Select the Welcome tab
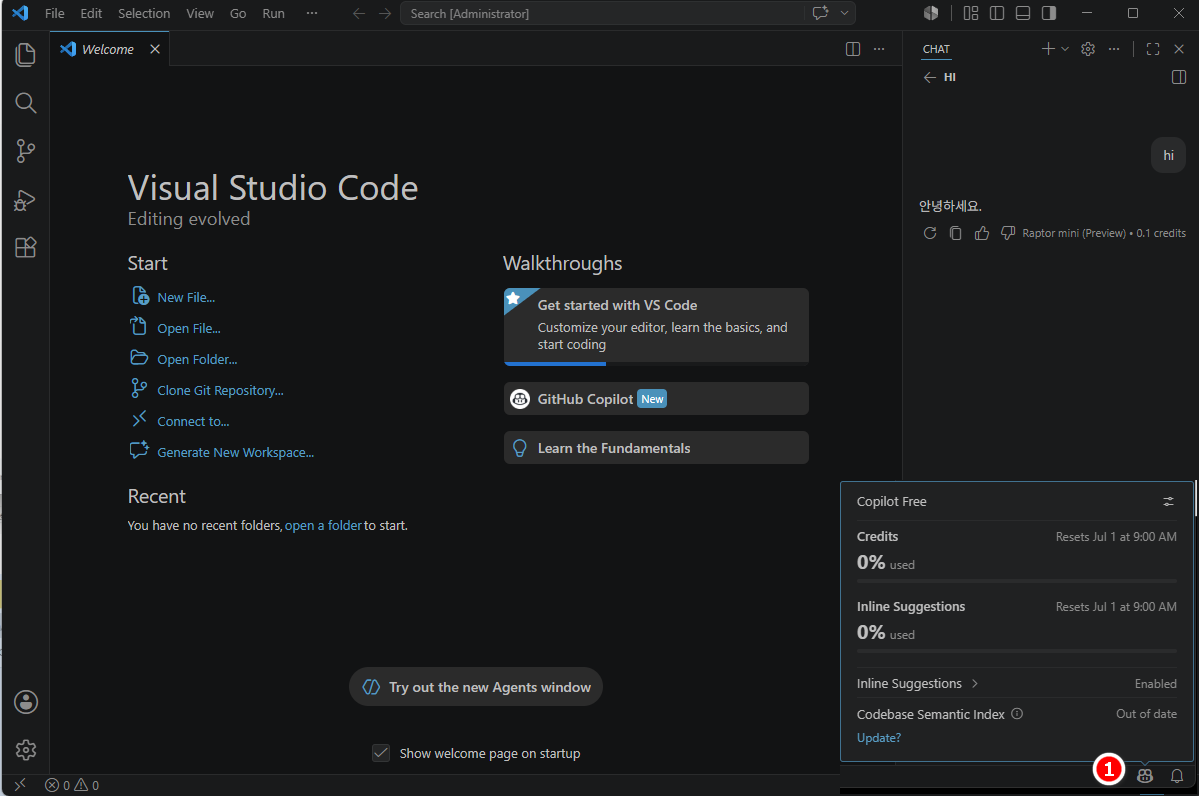Viewport: 1199px width, 796px height. [109, 49]
